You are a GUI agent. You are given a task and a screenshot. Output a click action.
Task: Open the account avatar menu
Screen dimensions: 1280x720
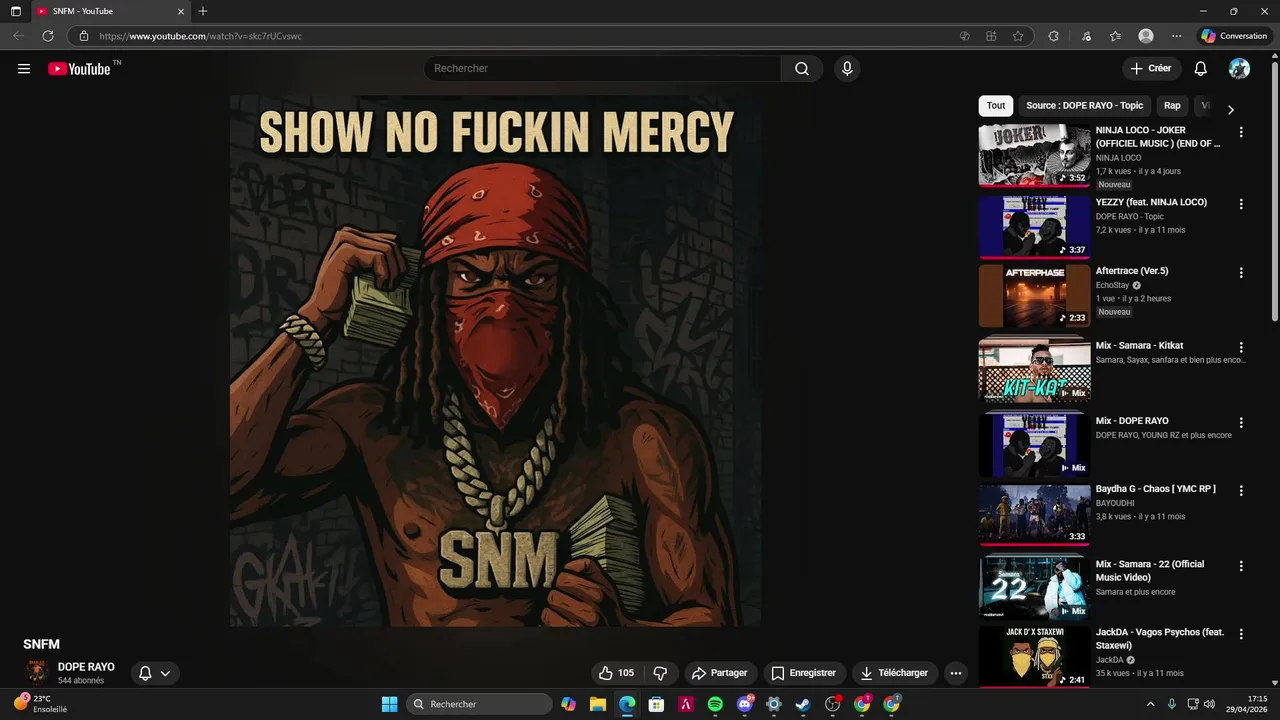tap(1239, 68)
